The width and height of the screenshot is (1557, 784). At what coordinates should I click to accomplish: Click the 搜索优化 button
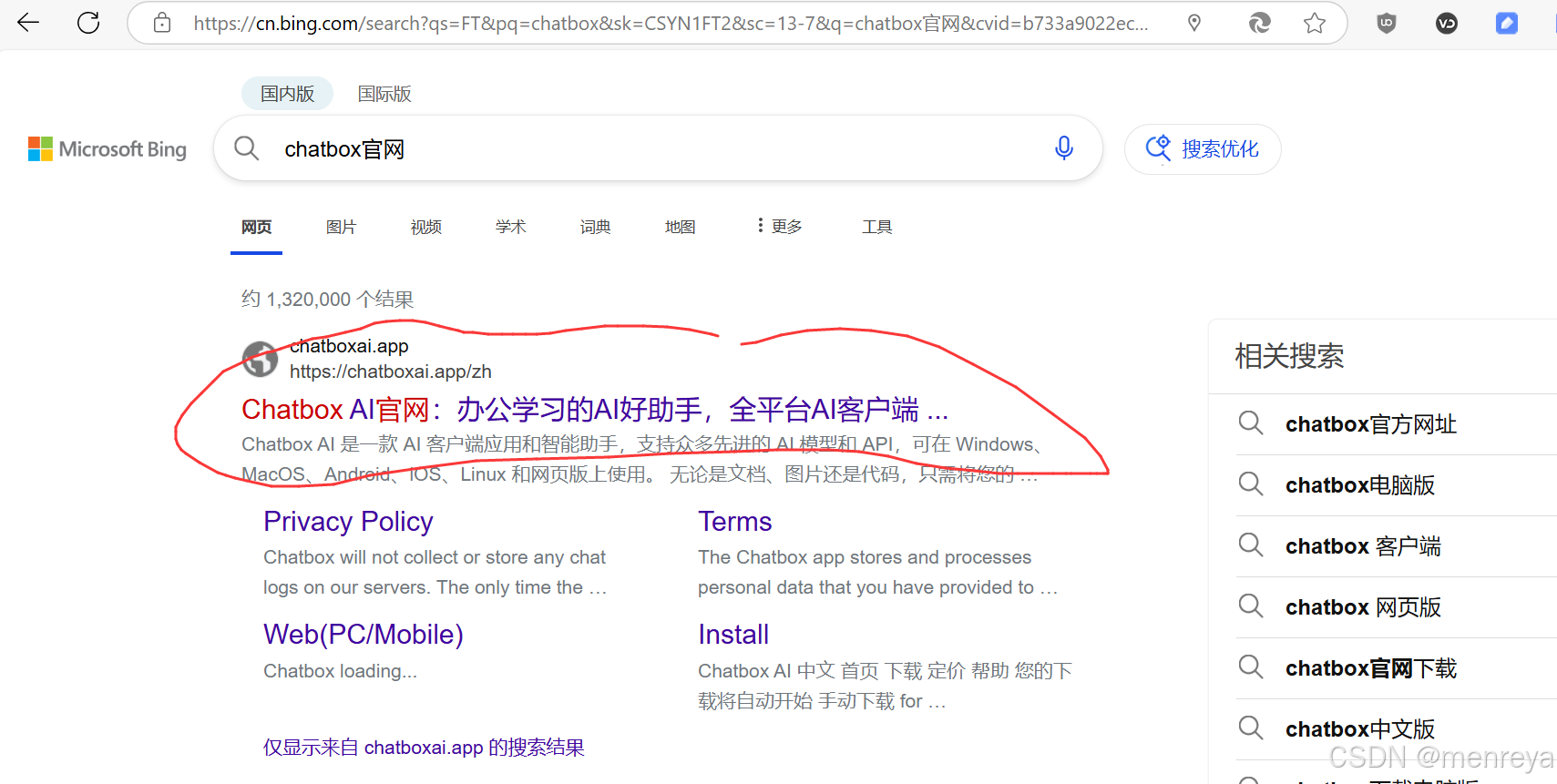1203,149
